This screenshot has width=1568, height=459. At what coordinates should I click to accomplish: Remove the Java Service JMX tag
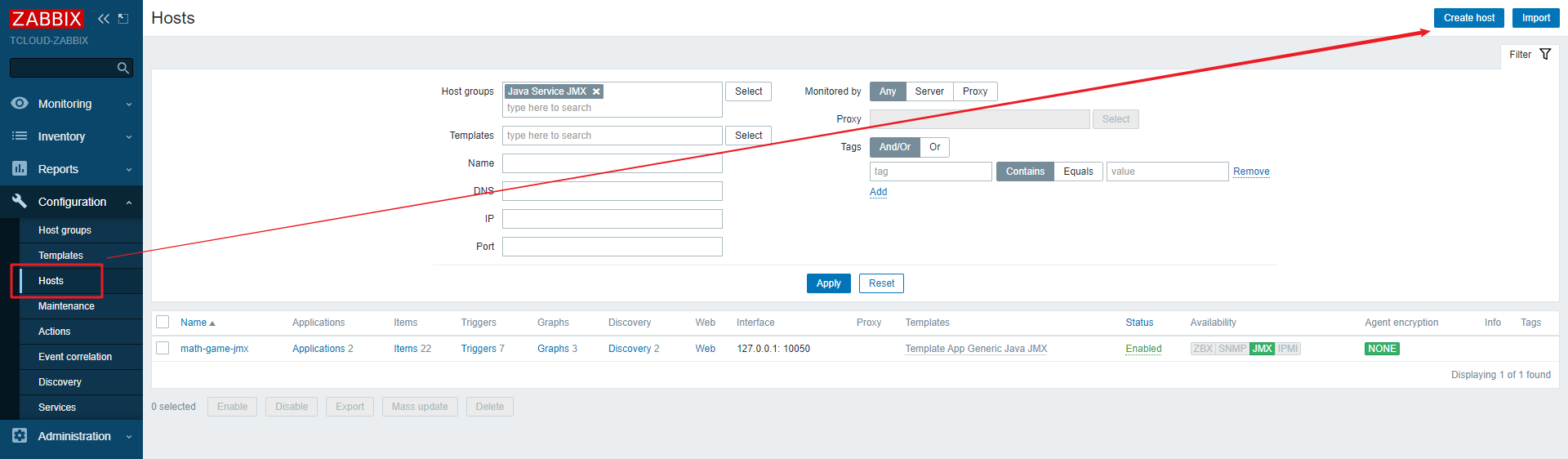point(596,91)
